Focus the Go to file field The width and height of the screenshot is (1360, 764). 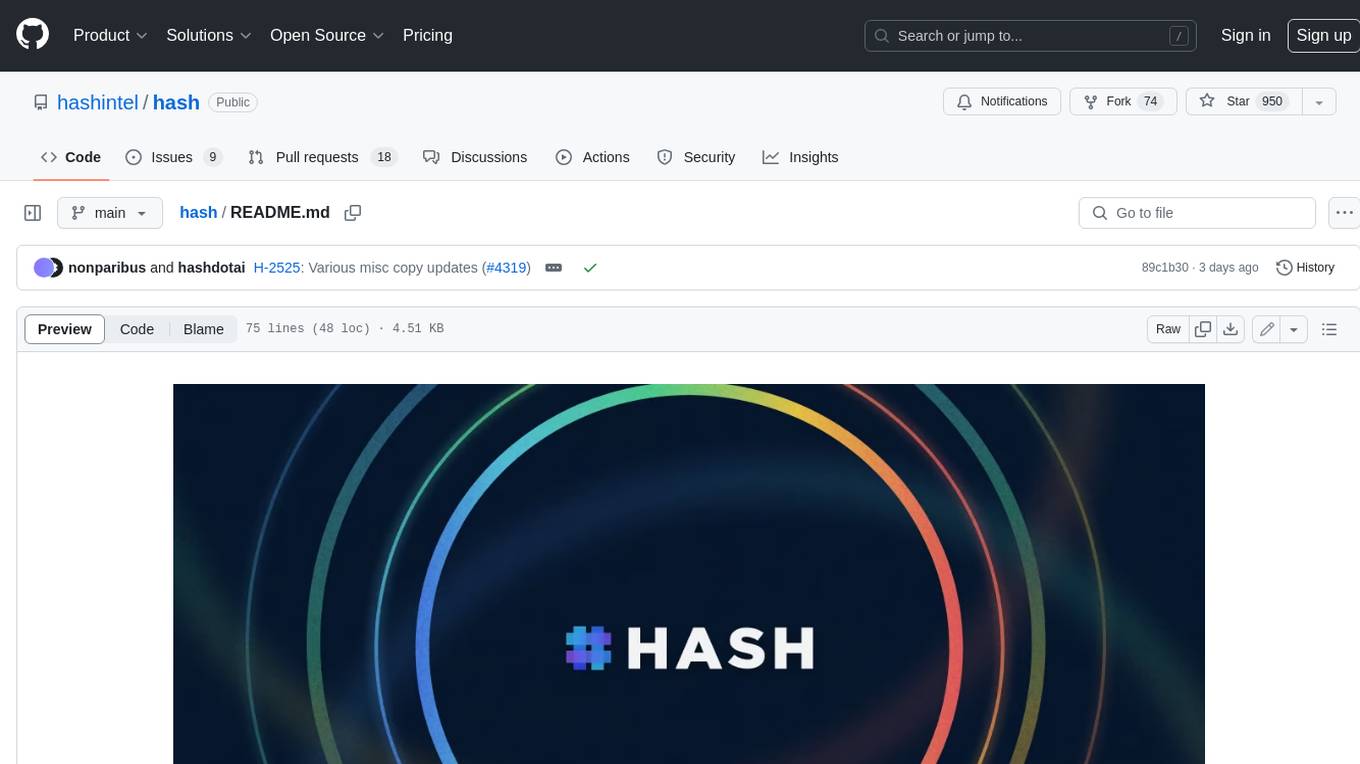[x=1197, y=213]
